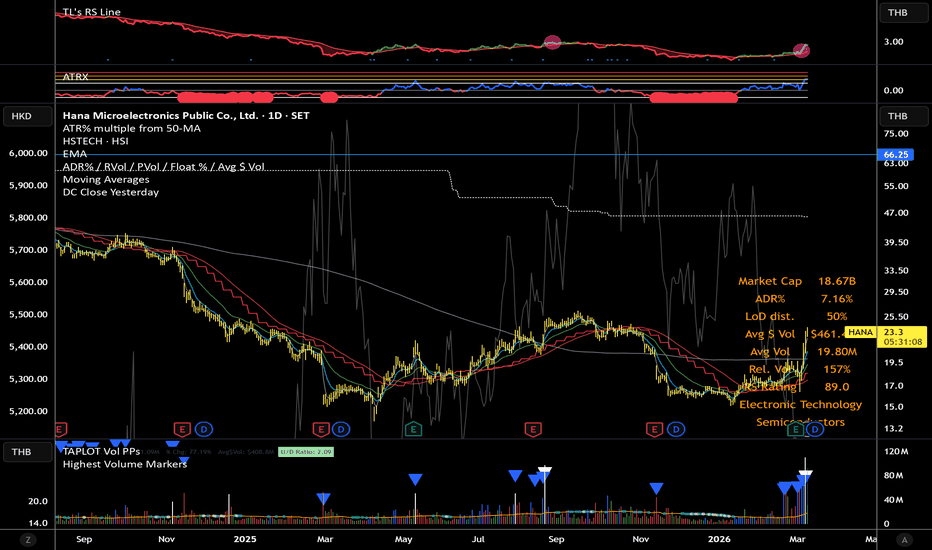The height and width of the screenshot is (550, 932).
Task: Select the green E earnings marker at May 2025
Action: point(413,429)
